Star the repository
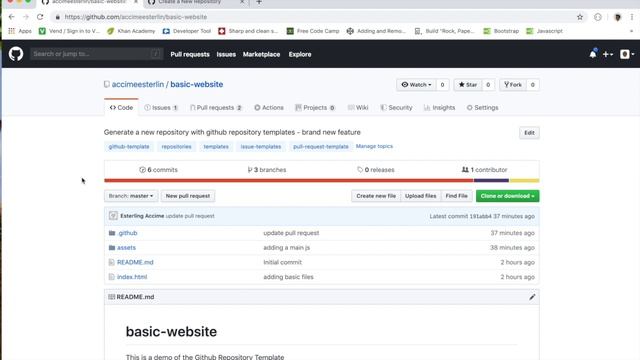The width and height of the screenshot is (640, 360). 468,84
